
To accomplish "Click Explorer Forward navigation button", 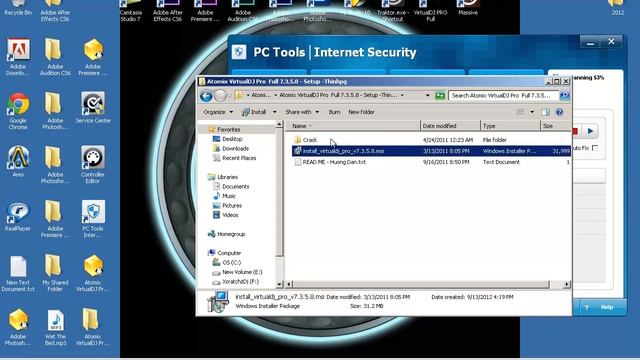I will (x=220, y=96).
